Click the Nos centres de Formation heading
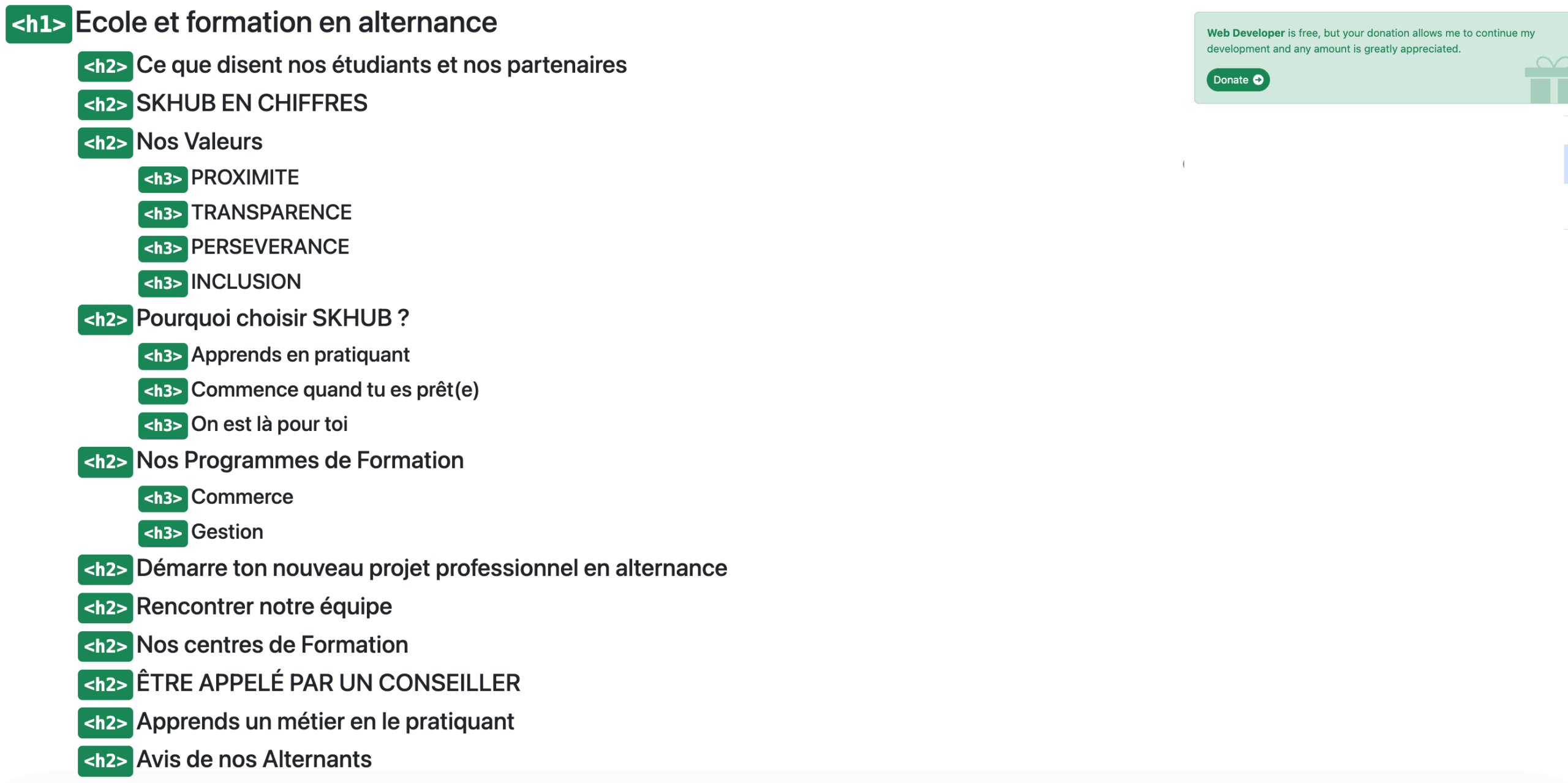1568x783 pixels. coord(271,645)
